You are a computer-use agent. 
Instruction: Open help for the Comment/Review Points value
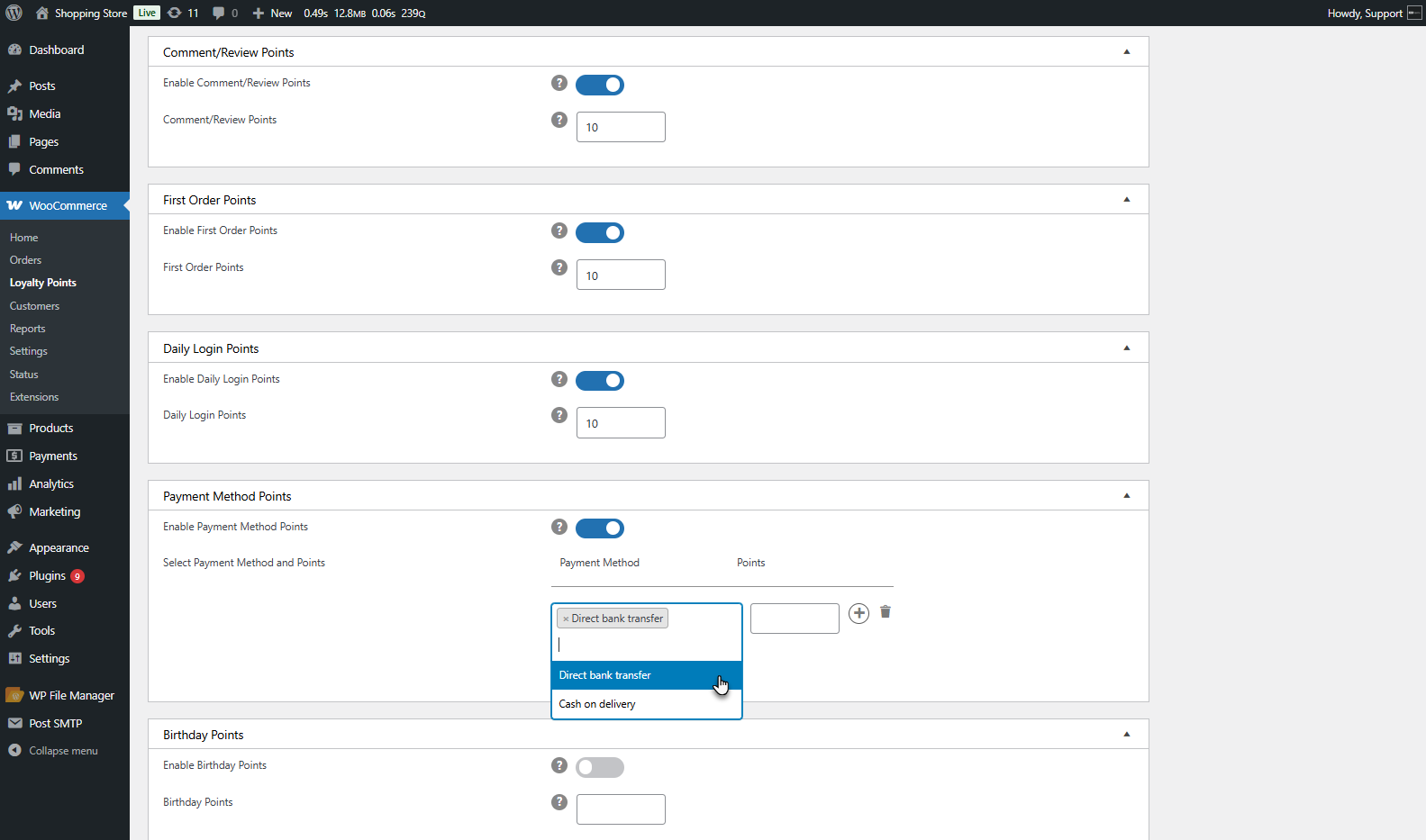tap(559, 120)
